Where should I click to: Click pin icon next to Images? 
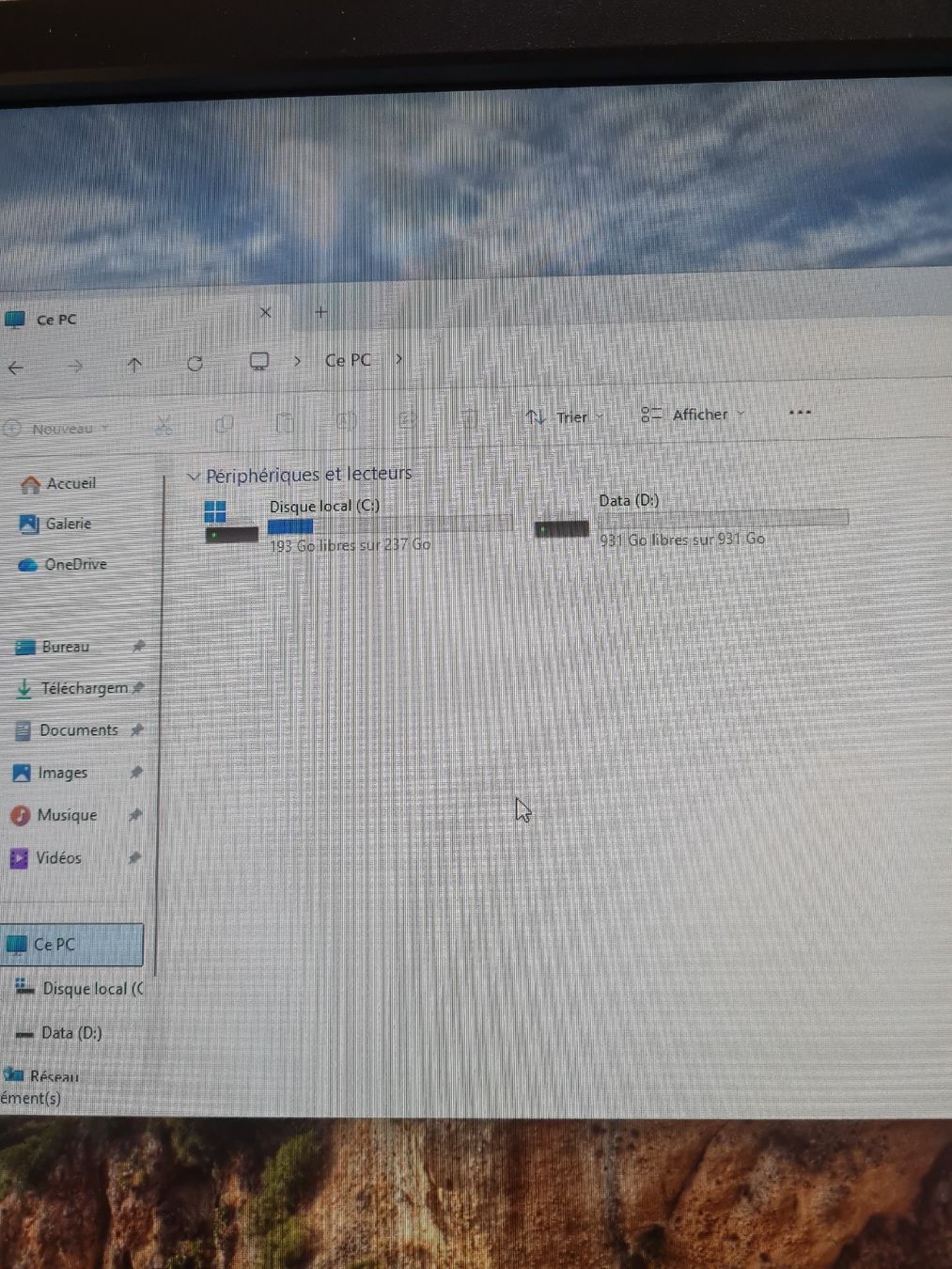tap(136, 772)
